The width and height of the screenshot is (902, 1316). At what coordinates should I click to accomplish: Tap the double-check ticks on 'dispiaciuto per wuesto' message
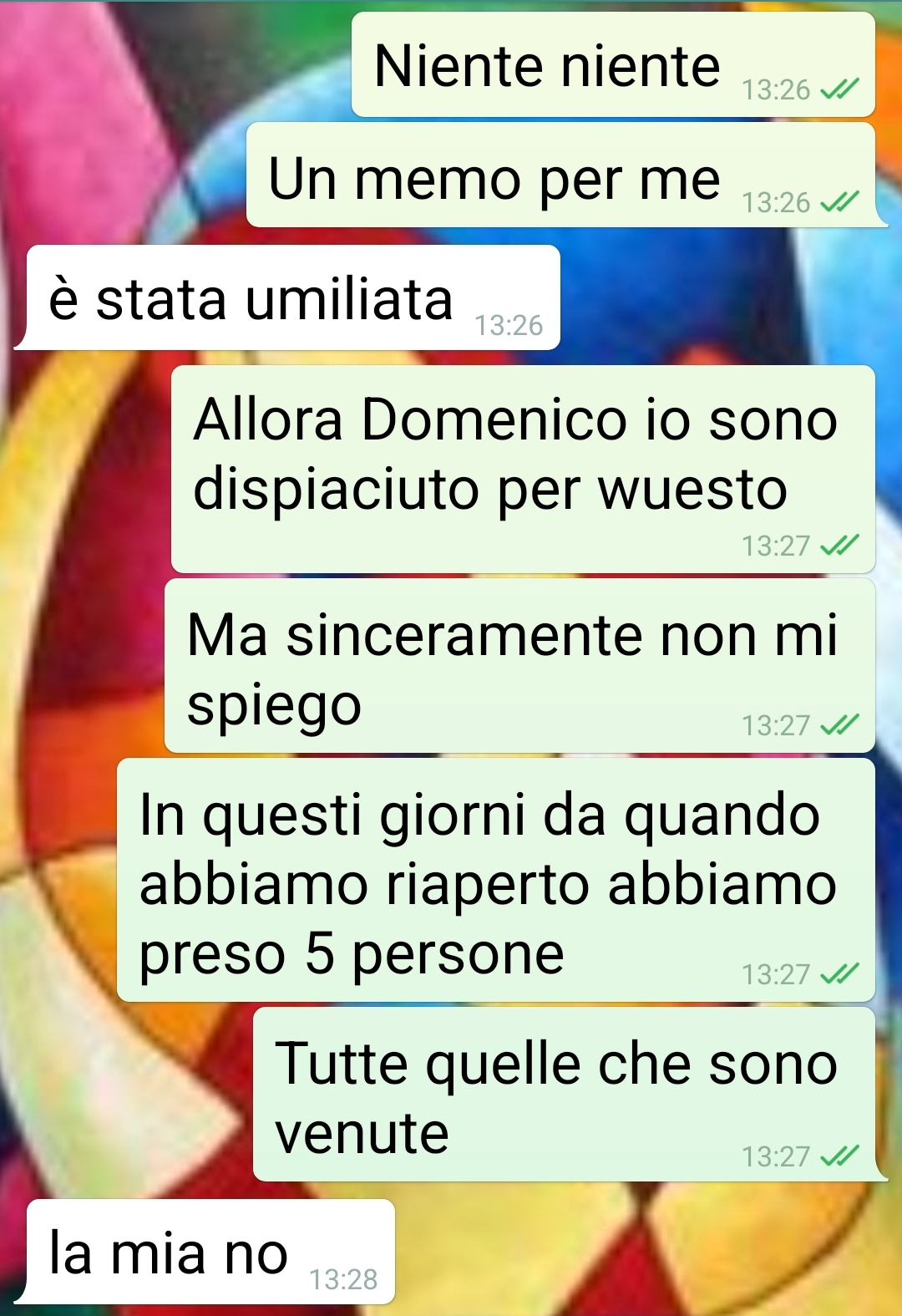click(x=839, y=546)
